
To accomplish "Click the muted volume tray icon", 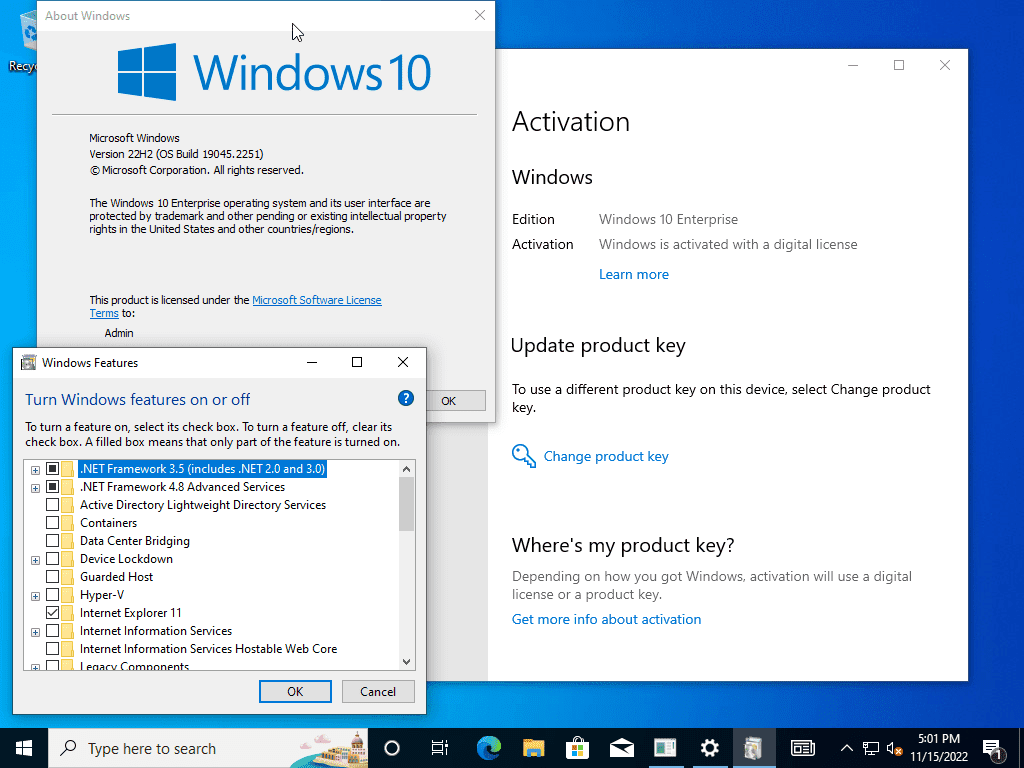I will click(894, 748).
